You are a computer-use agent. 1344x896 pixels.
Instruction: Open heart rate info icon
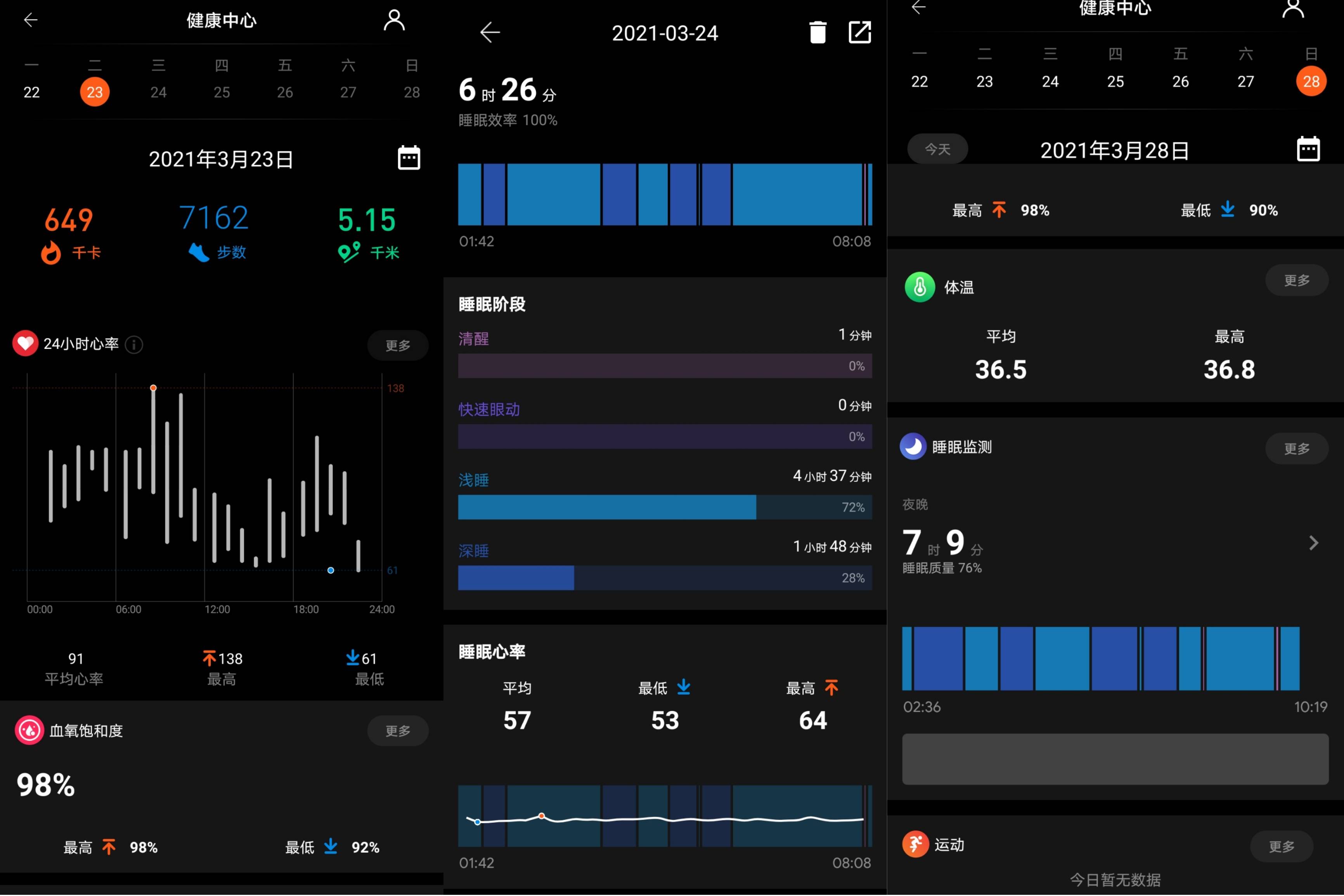coord(133,345)
